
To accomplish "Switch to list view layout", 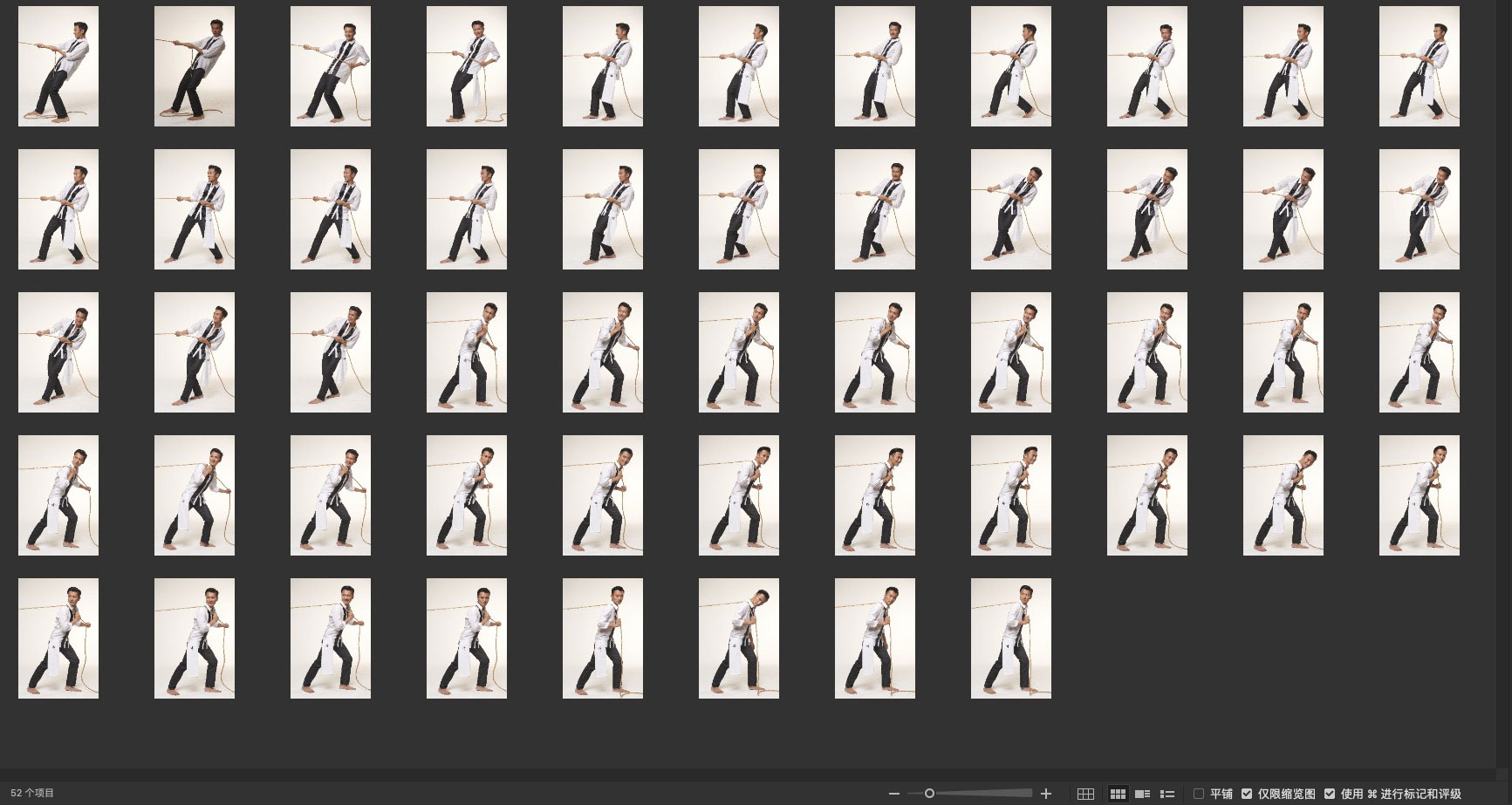I will (1166, 794).
